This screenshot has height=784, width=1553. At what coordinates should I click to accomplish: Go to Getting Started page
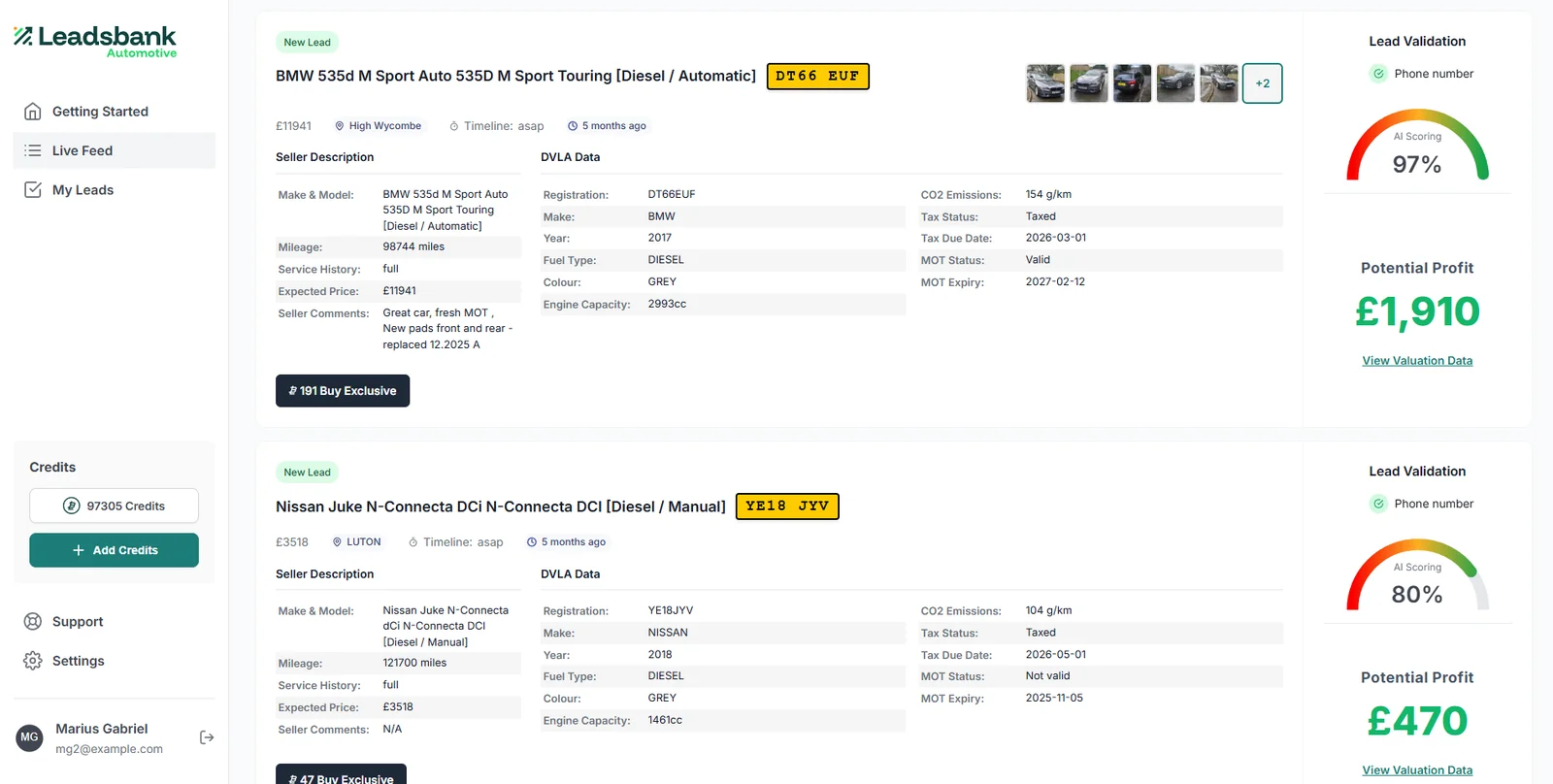[115, 112]
